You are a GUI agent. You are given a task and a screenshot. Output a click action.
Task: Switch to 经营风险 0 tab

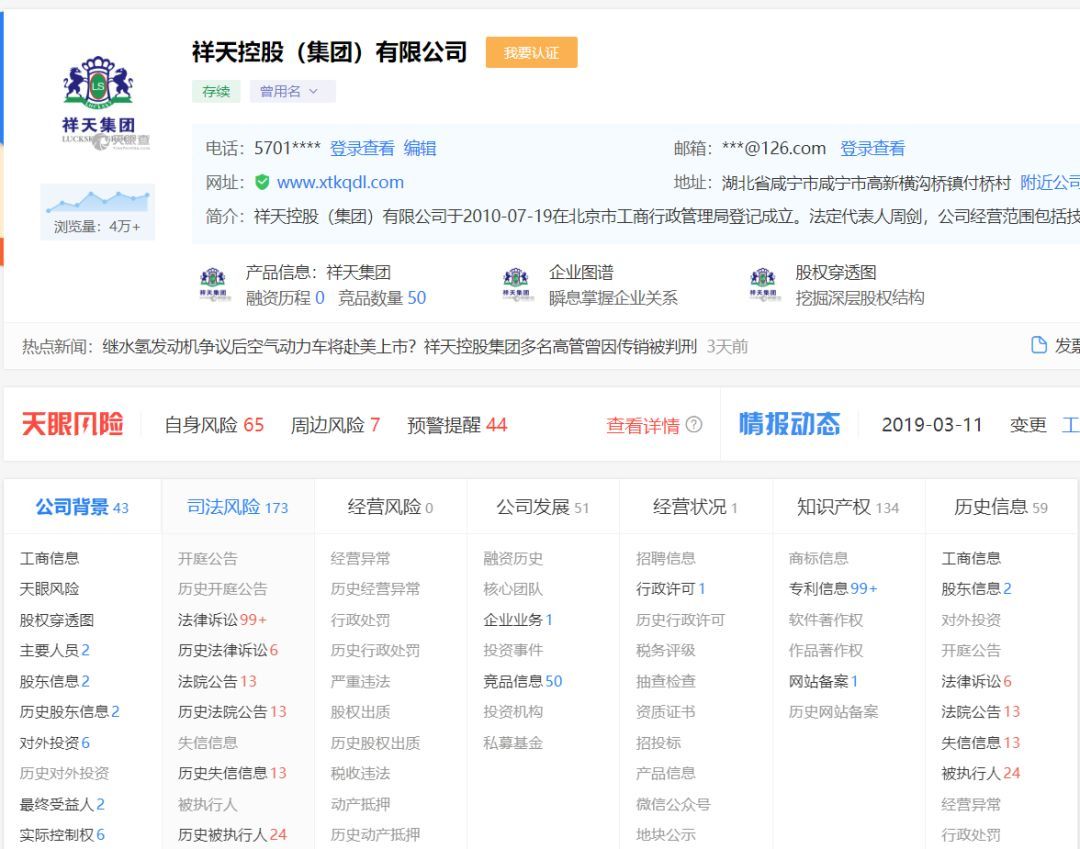point(391,507)
